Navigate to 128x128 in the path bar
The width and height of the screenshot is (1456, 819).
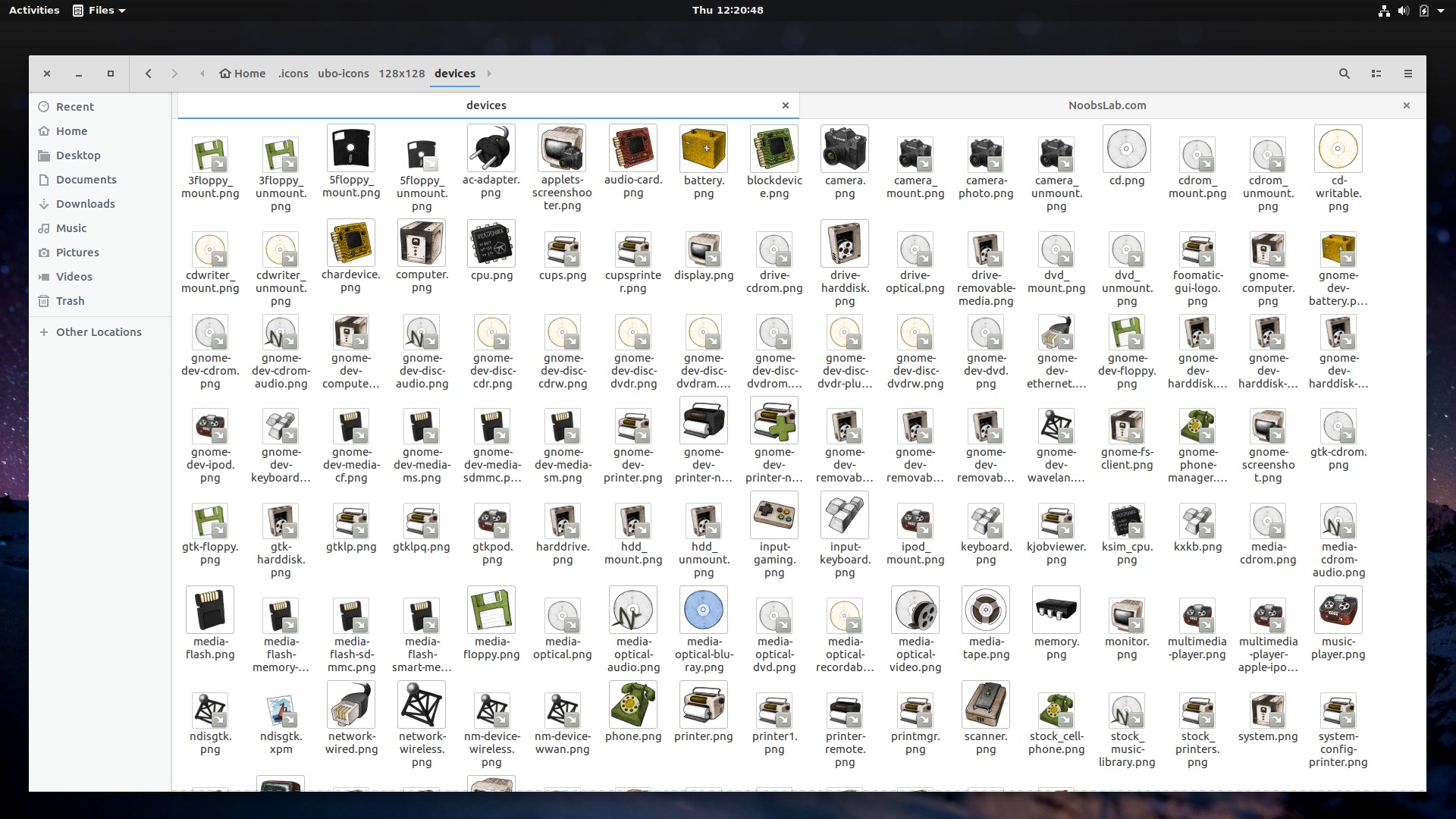pos(402,74)
